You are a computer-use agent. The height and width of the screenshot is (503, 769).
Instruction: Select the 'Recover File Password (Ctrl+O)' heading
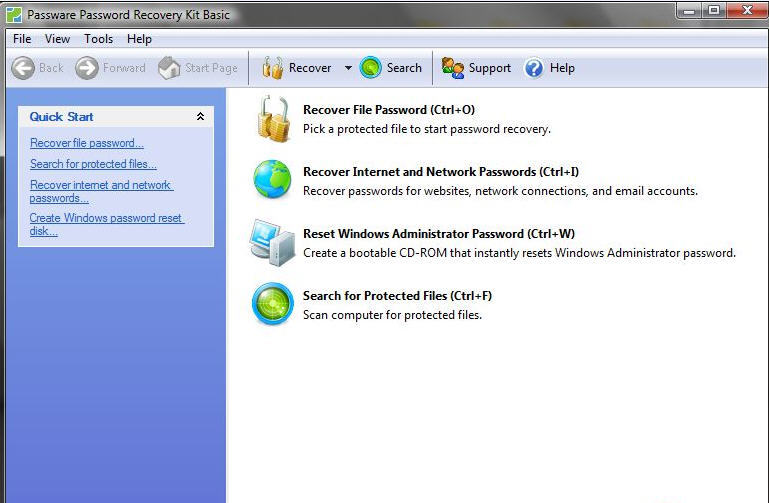(x=389, y=110)
